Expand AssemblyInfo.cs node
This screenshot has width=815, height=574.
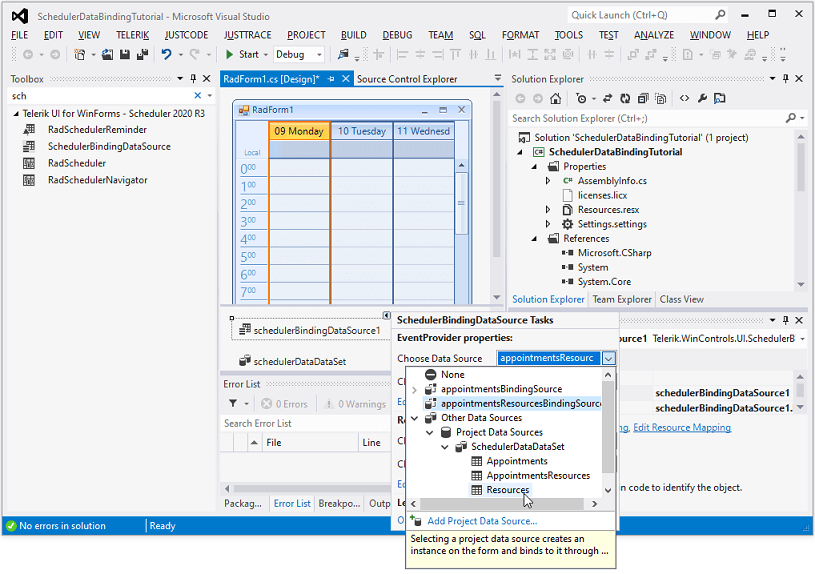click(x=548, y=181)
